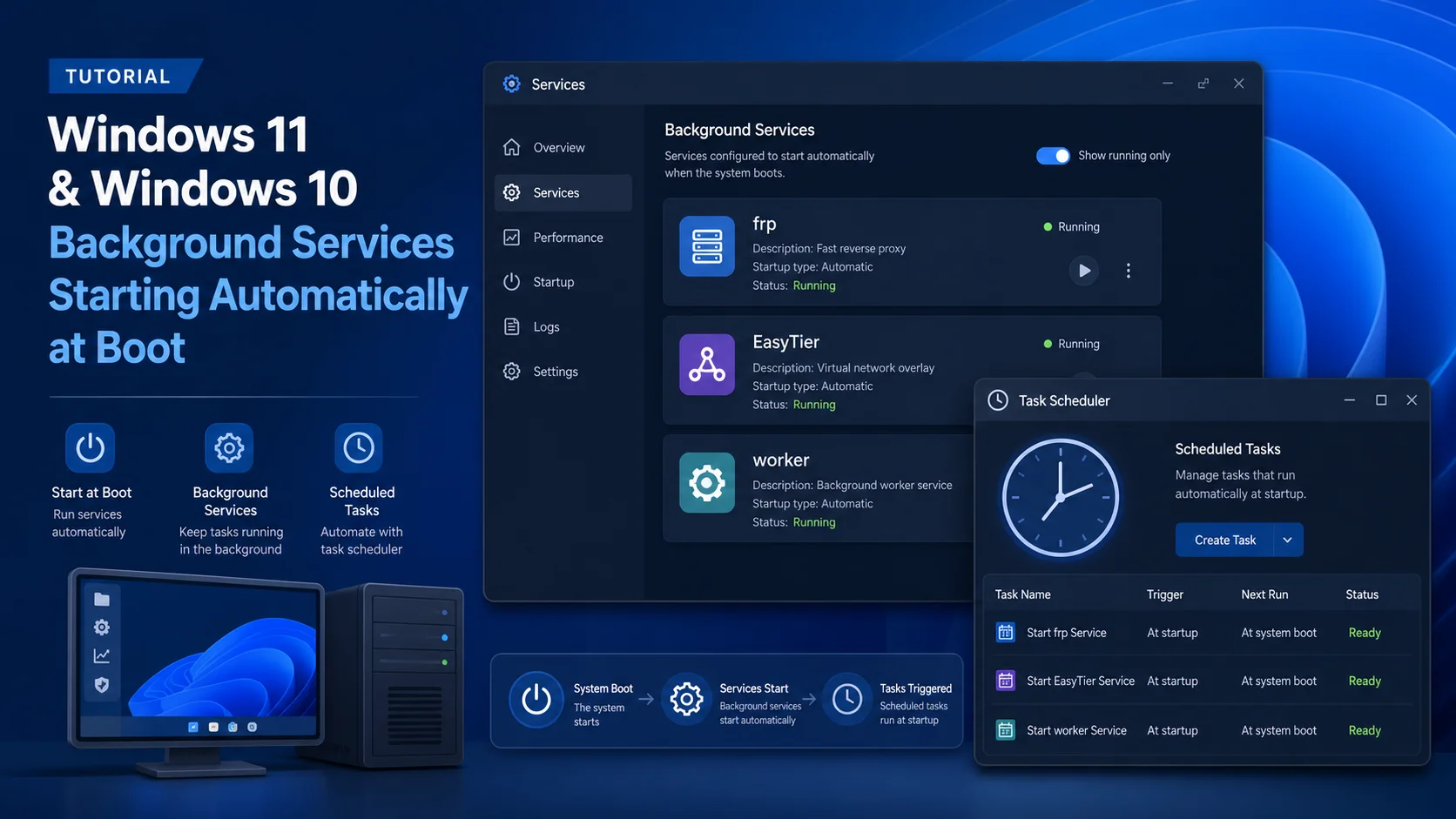Image resolution: width=1456 pixels, height=819 pixels.
Task: Click the large analog clock in Task Scheduler
Action: (1060, 498)
